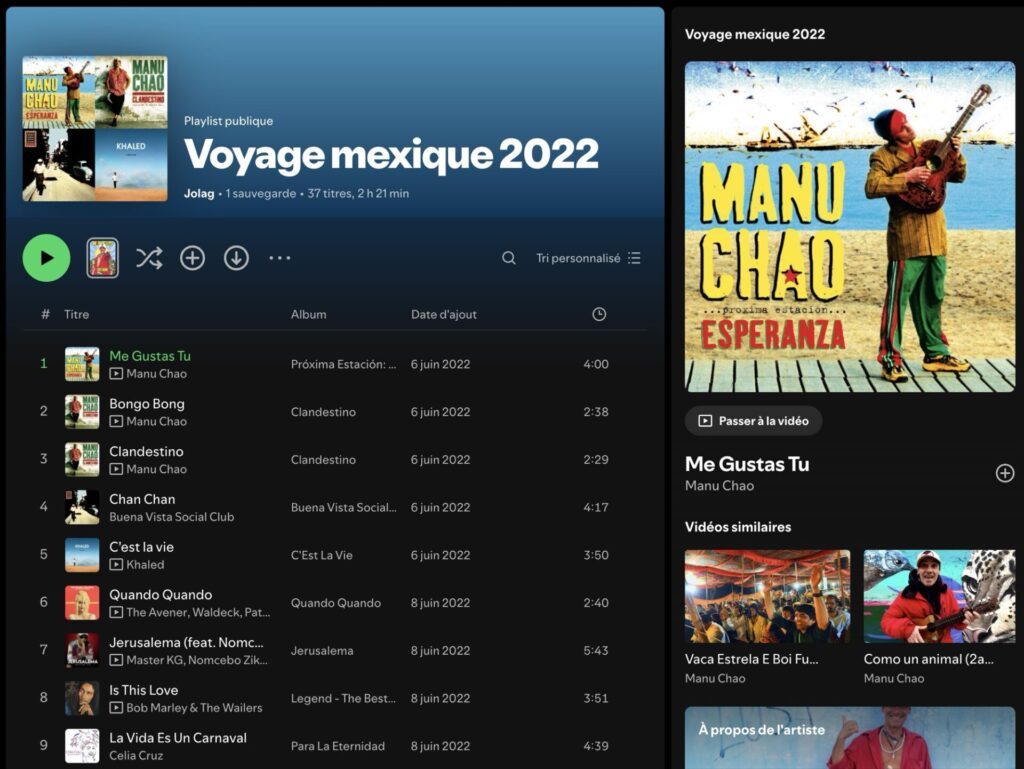This screenshot has width=1024, height=769.
Task: Open the Jolag profile link
Action: tap(199, 193)
